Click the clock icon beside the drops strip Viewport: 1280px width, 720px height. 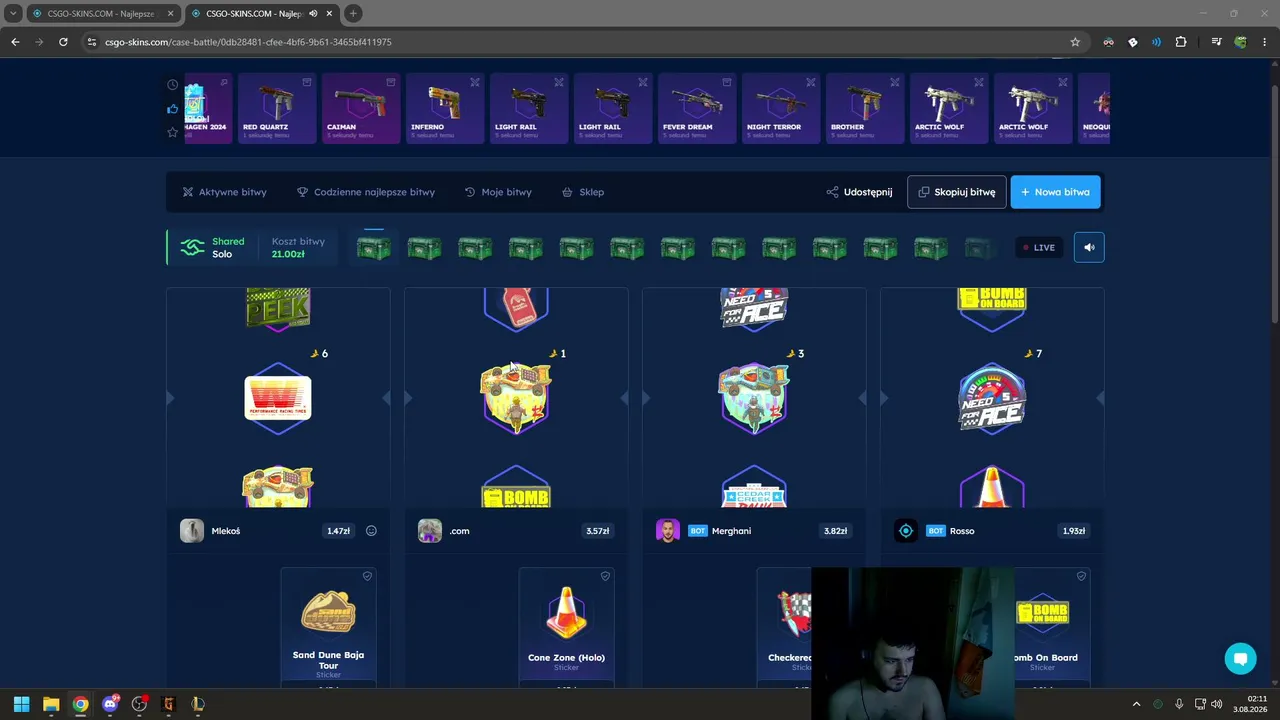[x=173, y=85]
